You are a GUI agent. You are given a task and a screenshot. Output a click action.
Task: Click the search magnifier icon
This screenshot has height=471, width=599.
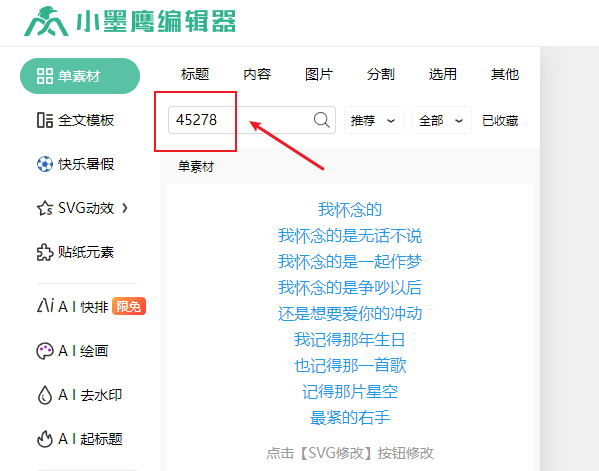(x=322, y=120)
